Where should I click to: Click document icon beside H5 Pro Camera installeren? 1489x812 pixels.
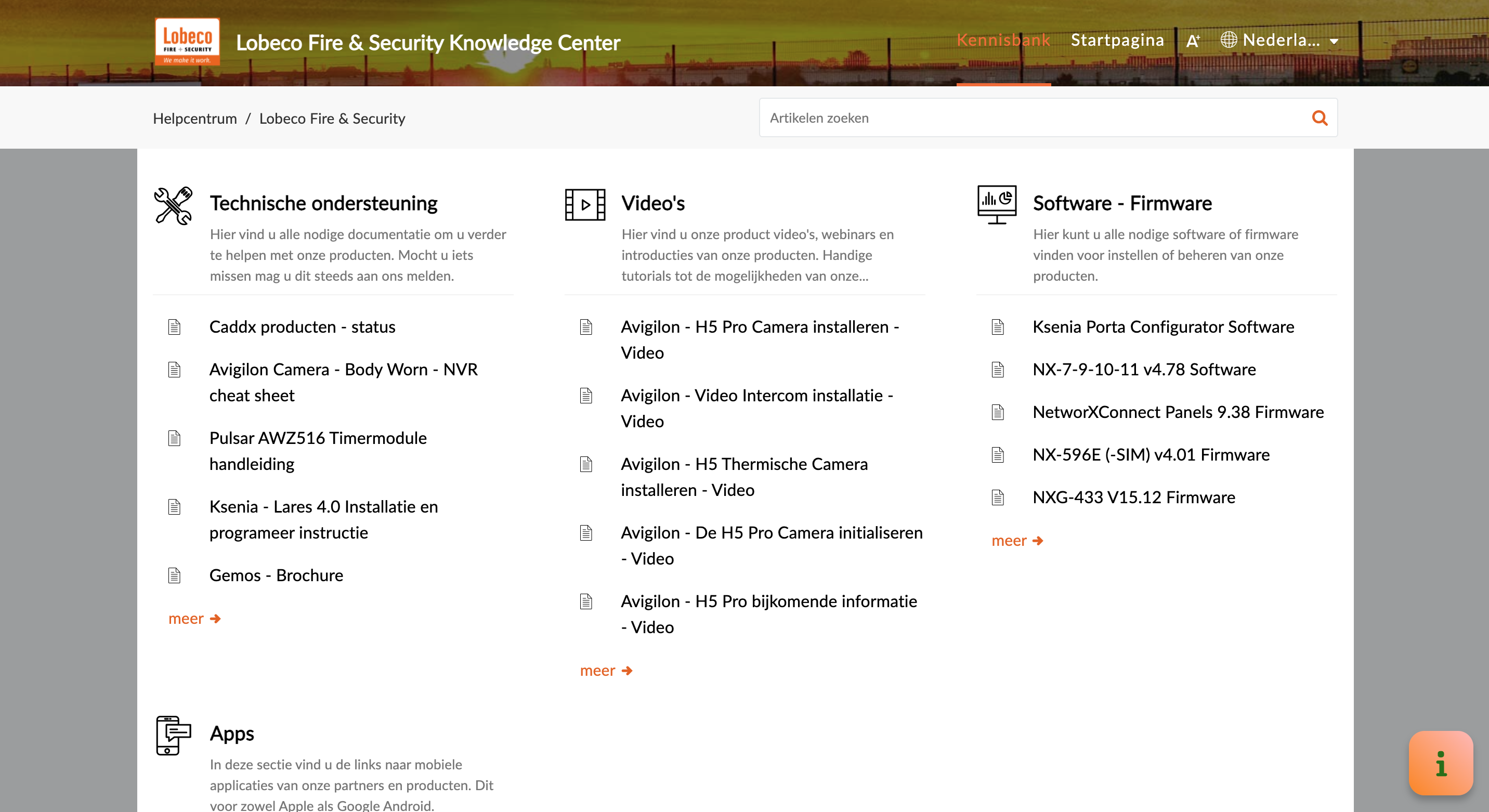tap(586, 327)
